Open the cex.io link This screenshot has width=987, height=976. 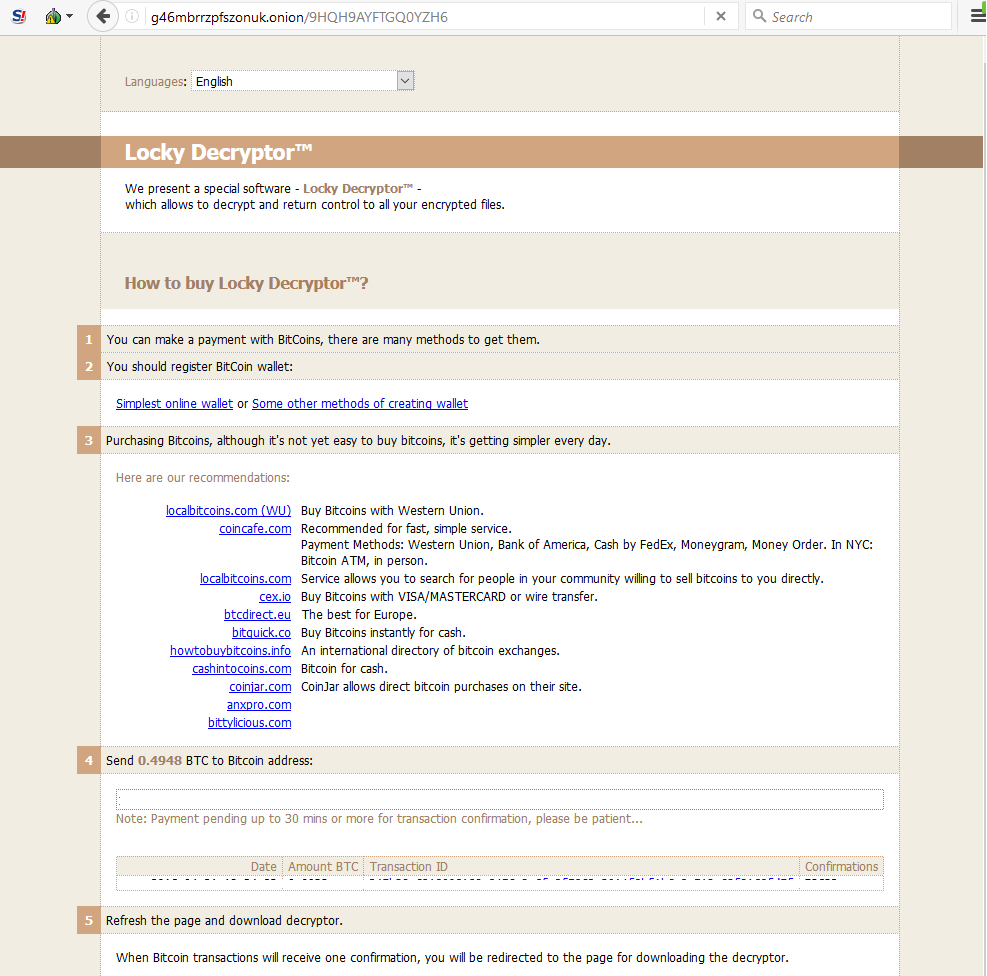pos(275,596)
